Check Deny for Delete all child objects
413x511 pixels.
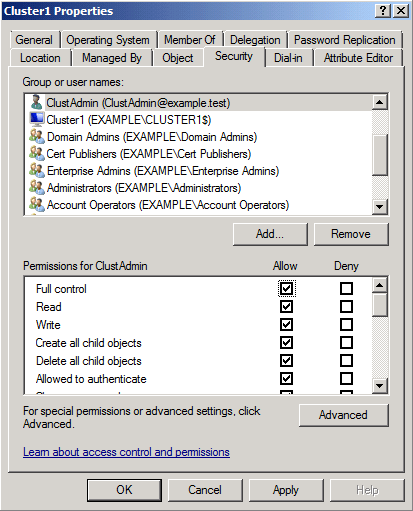click(x=346, y=361)
